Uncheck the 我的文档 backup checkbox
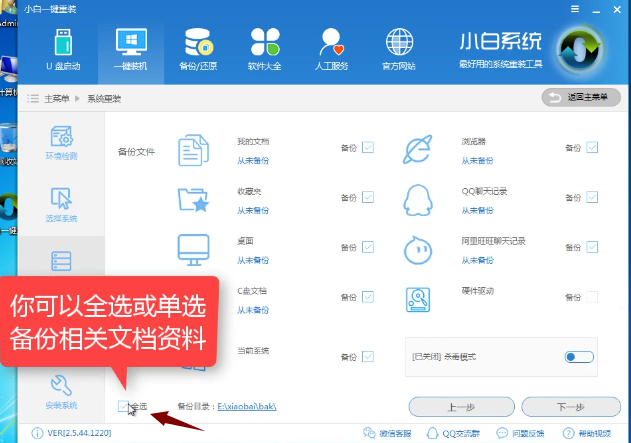Screen dimensions: 631x443 [368, 148]
